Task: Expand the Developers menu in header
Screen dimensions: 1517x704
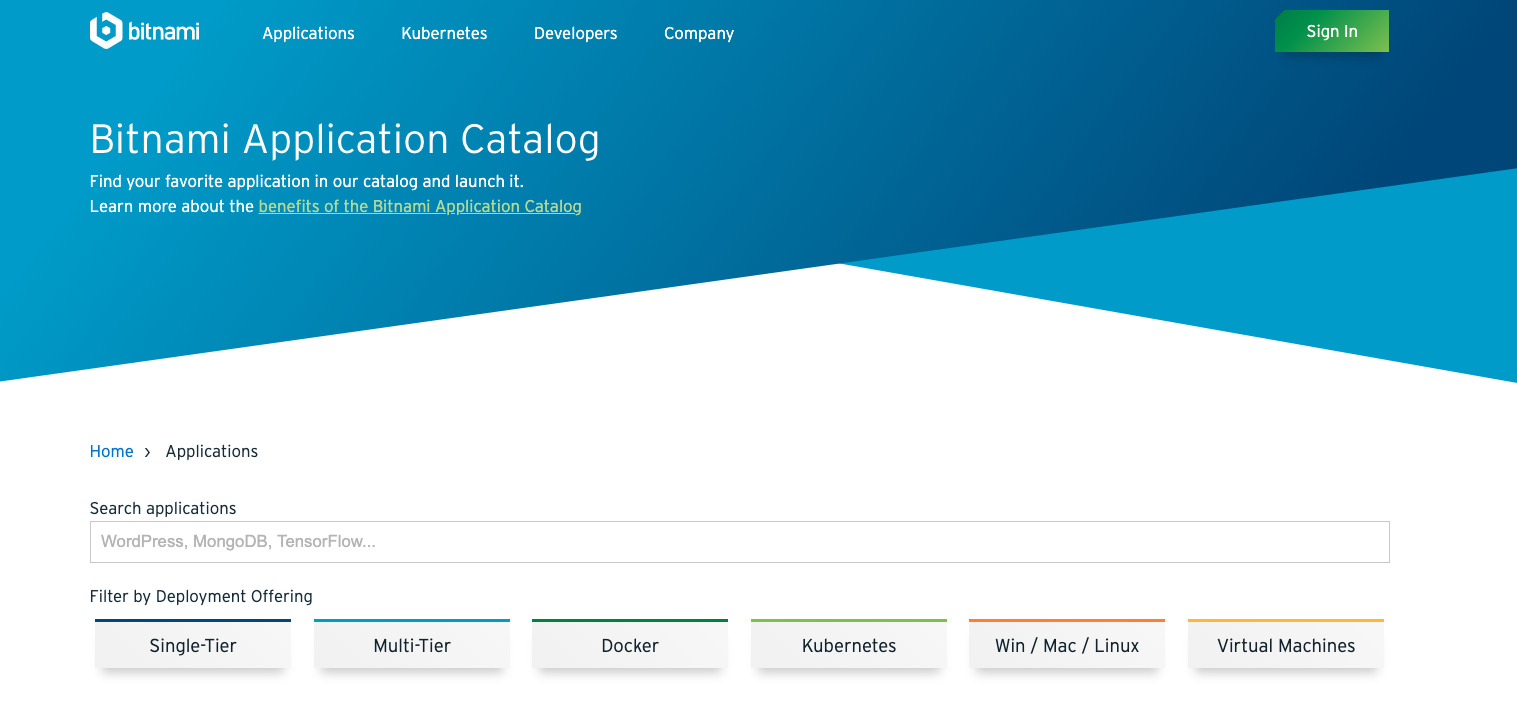Action: coord(575,33)
